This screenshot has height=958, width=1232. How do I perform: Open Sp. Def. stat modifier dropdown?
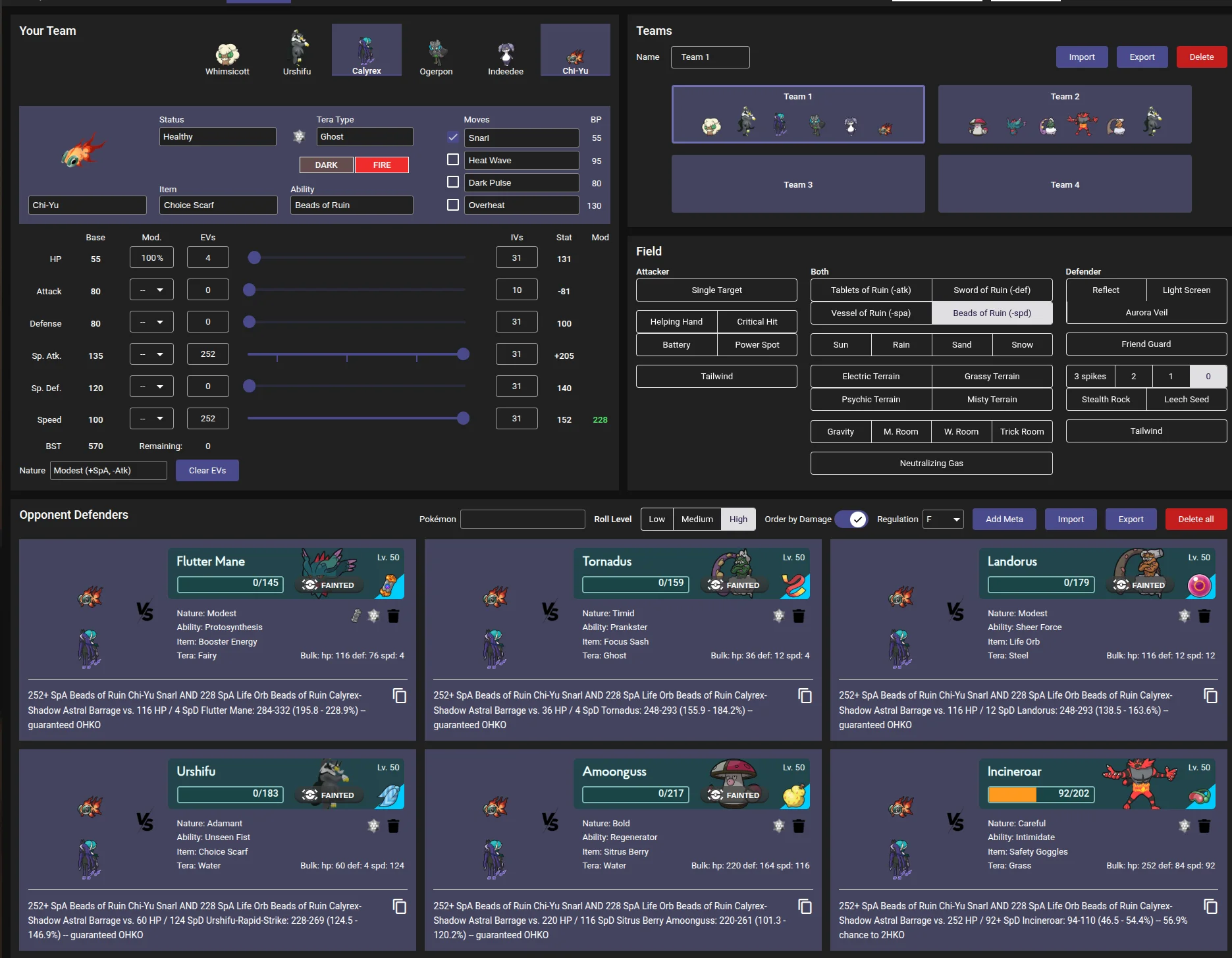click(151, 386)
